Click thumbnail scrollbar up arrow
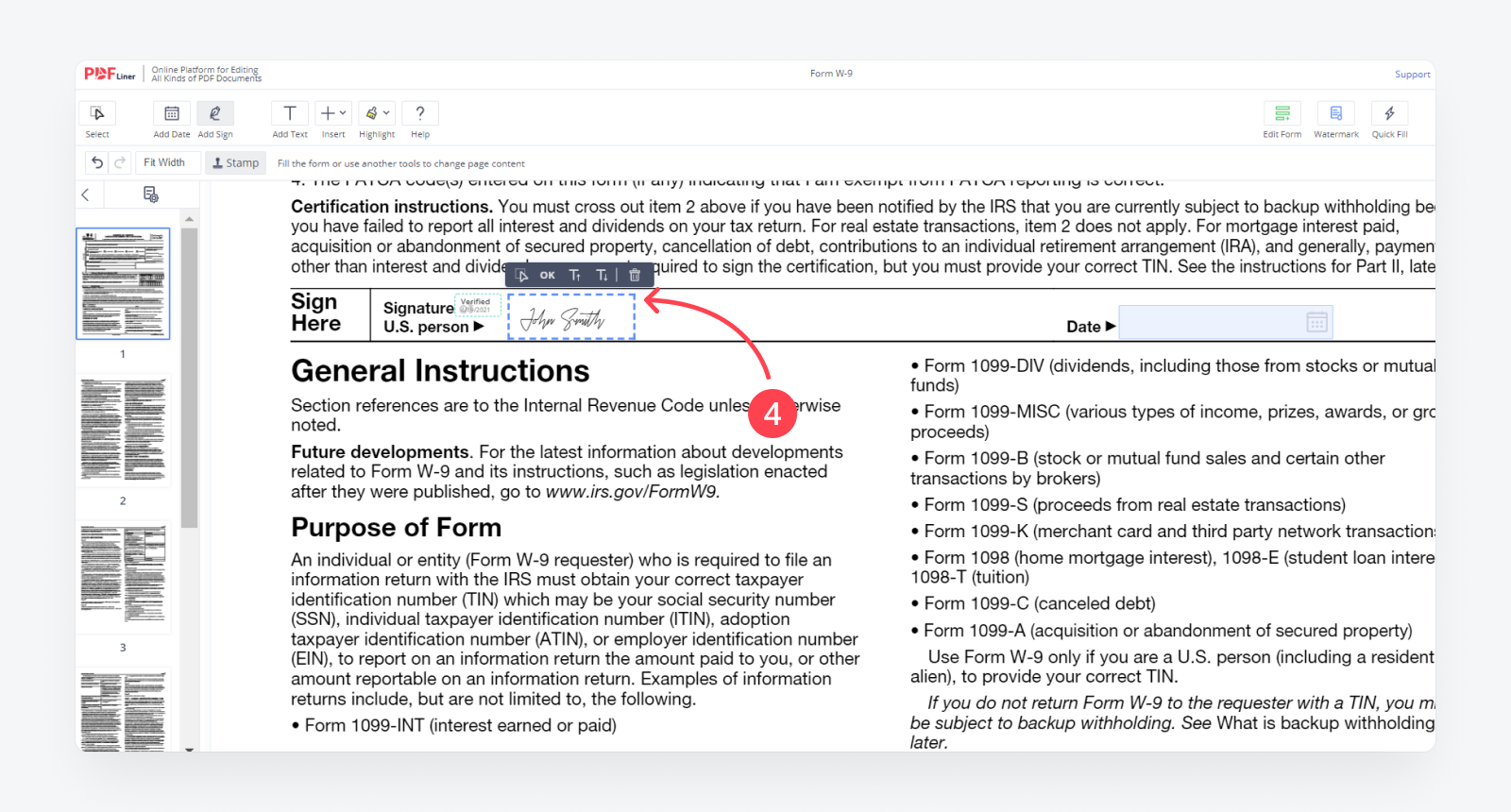The image size is (1511, 812). pos(189,219)
